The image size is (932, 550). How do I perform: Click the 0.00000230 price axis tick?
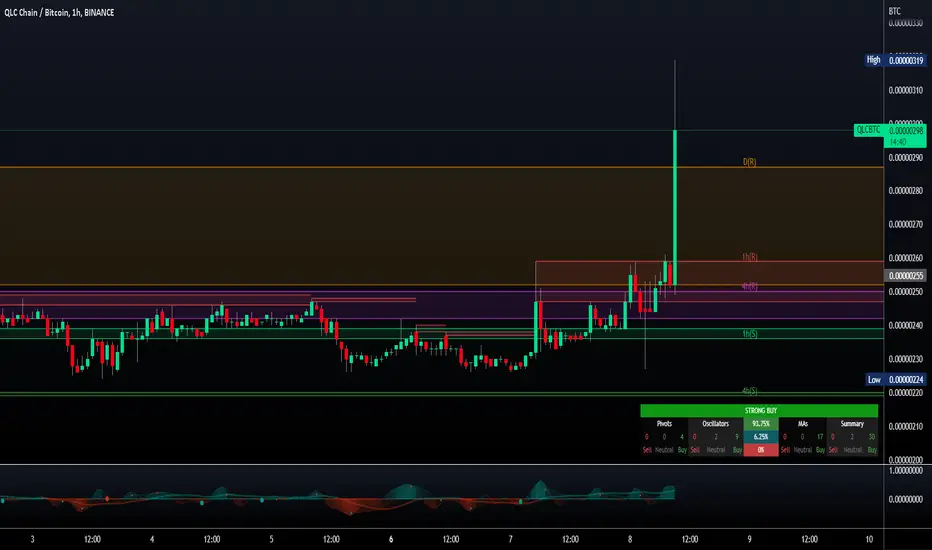[x=905, y=359]
